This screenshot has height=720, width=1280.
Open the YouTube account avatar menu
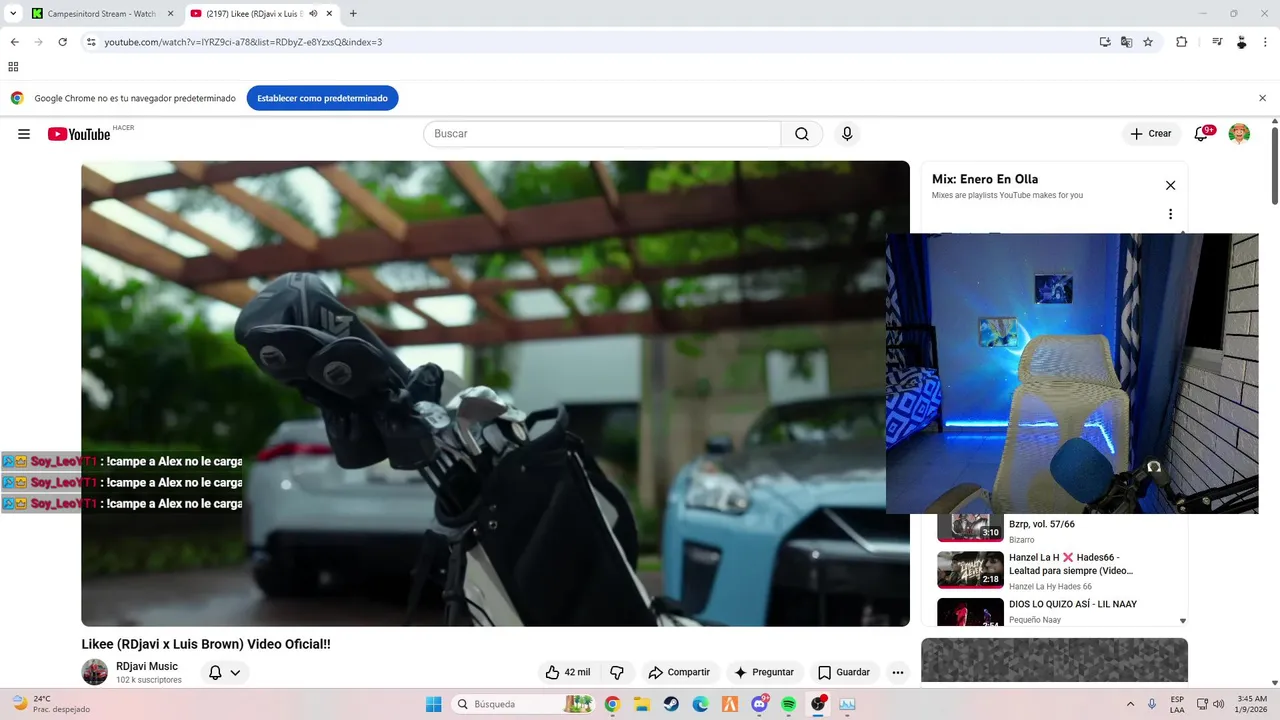coord(1239,134)
